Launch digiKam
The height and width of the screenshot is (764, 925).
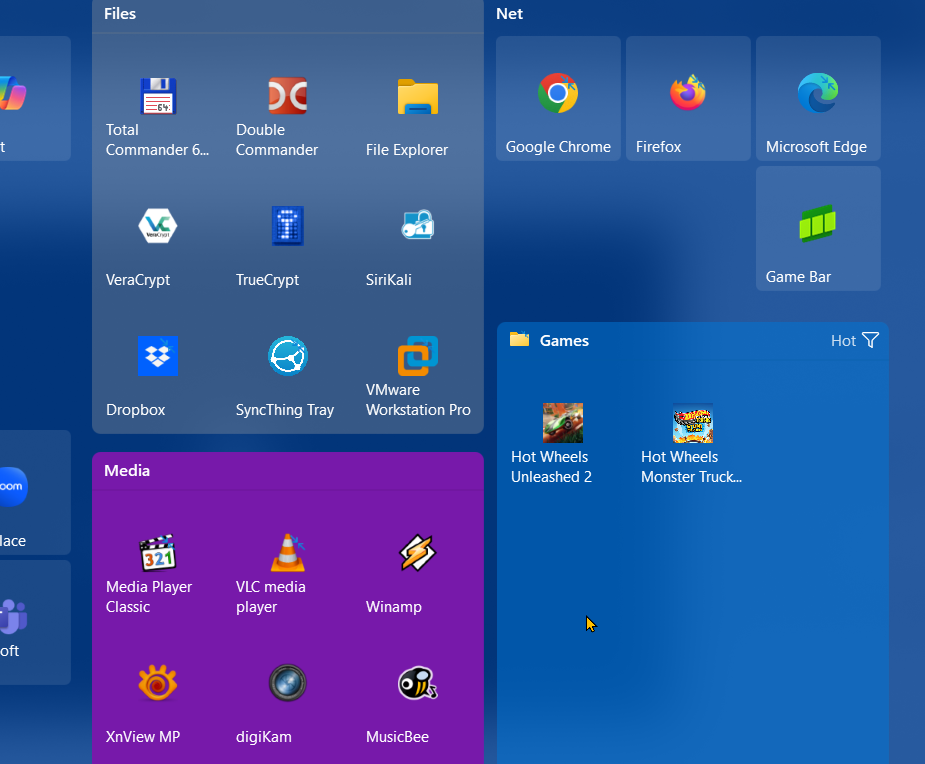[288, 700]
